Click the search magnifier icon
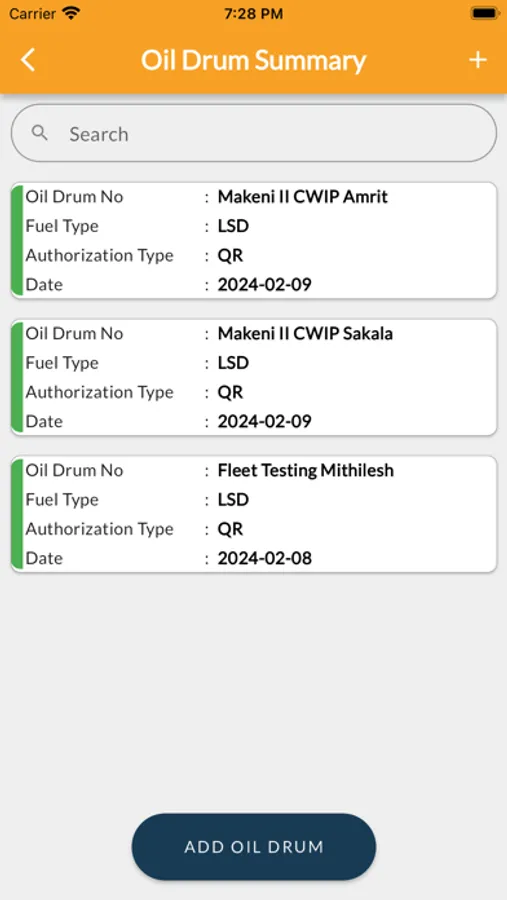This screenshot has width=507, height=900. (40, 133)
